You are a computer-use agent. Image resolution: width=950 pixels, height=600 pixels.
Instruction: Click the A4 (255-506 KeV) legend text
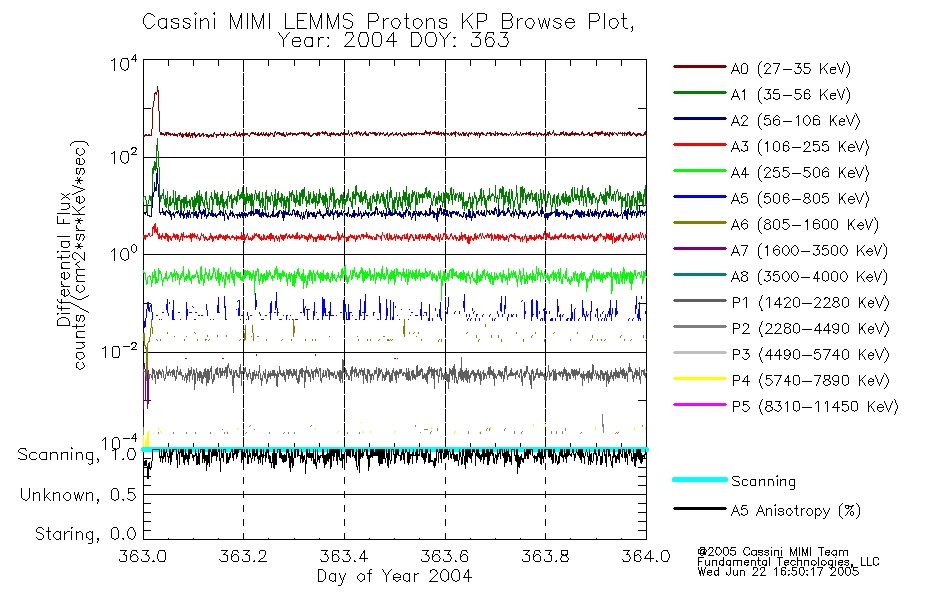pos(800,173)
